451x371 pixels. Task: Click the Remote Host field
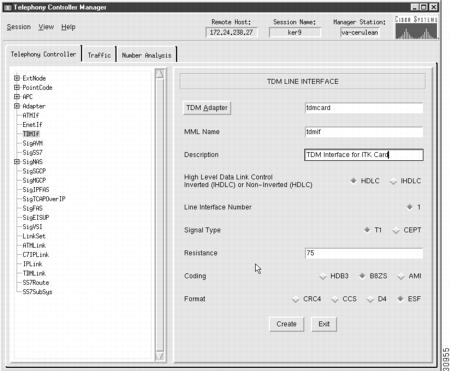(231, 33)
